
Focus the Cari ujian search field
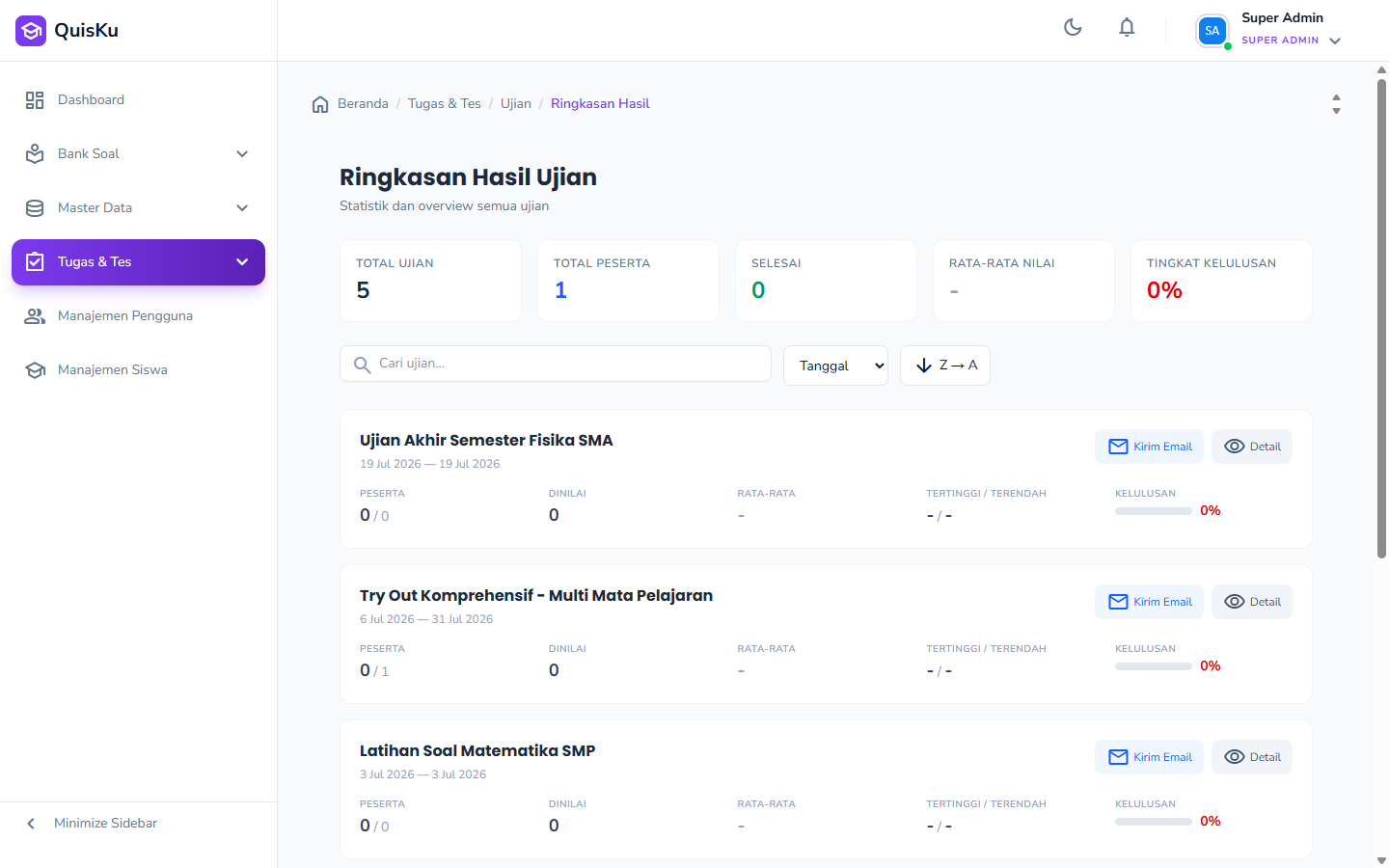(556, 364)
